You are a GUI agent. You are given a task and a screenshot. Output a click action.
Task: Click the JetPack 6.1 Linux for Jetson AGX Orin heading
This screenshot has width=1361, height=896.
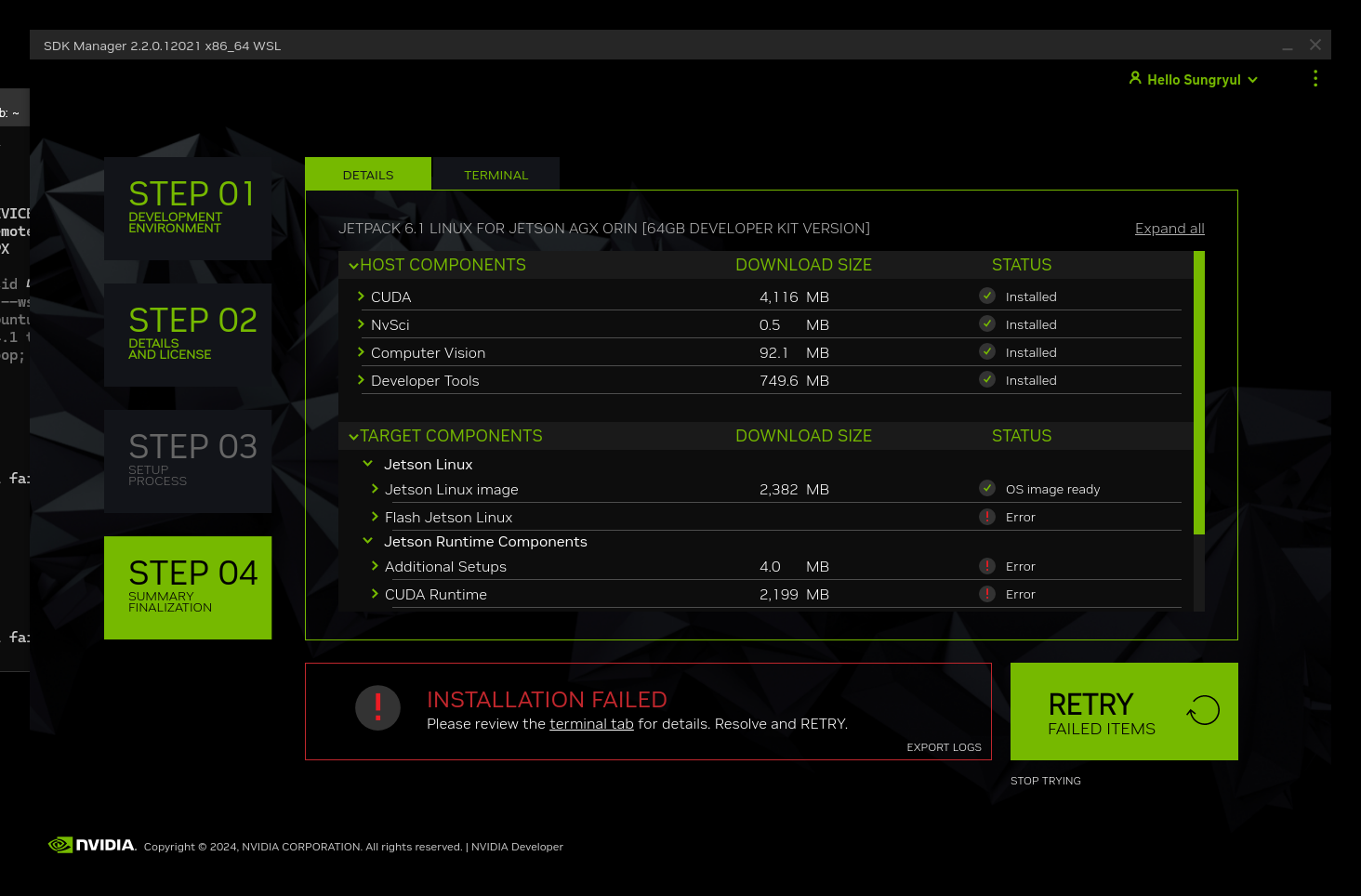604,229
